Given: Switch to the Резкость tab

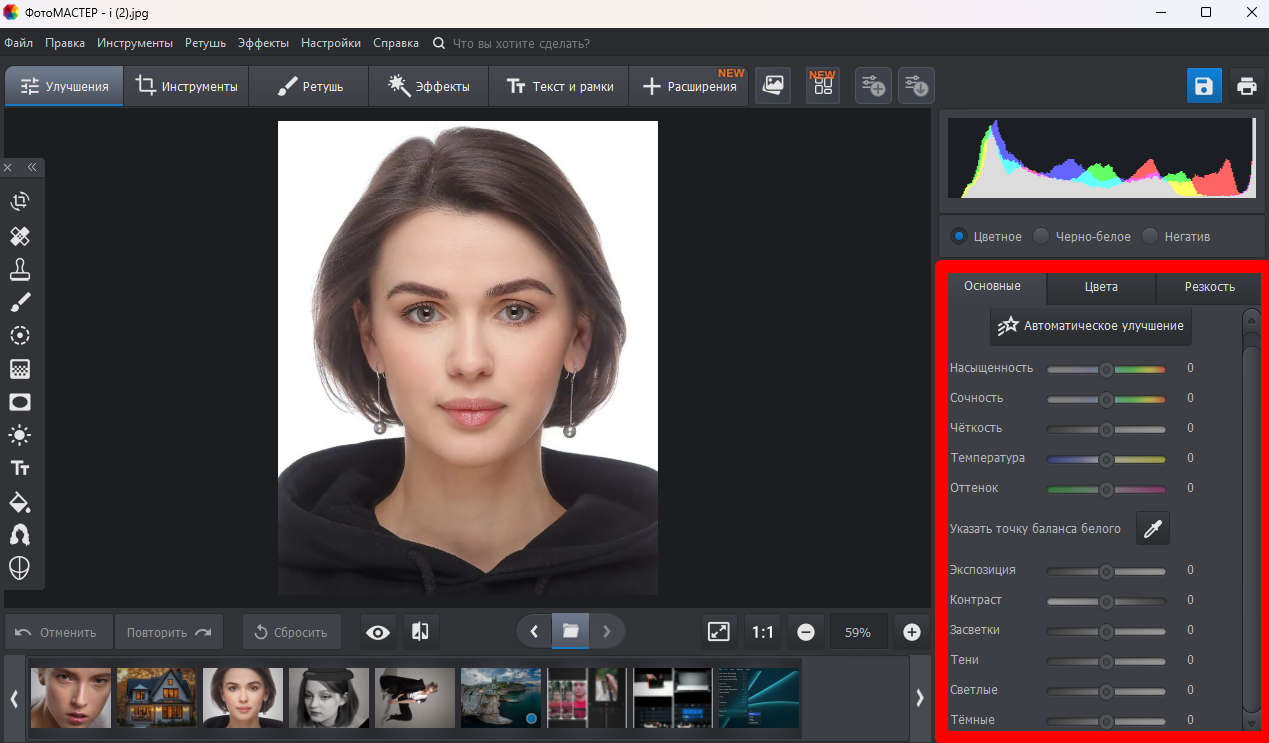Looking at the screenshot, I should pyautogui.click(x=1209, y=287).
